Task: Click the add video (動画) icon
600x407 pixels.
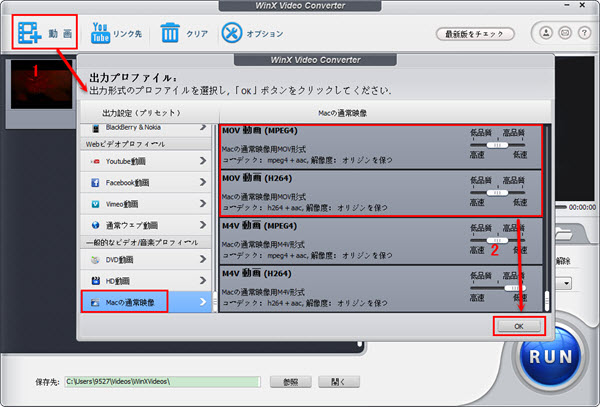Action: tap(30, 33)
